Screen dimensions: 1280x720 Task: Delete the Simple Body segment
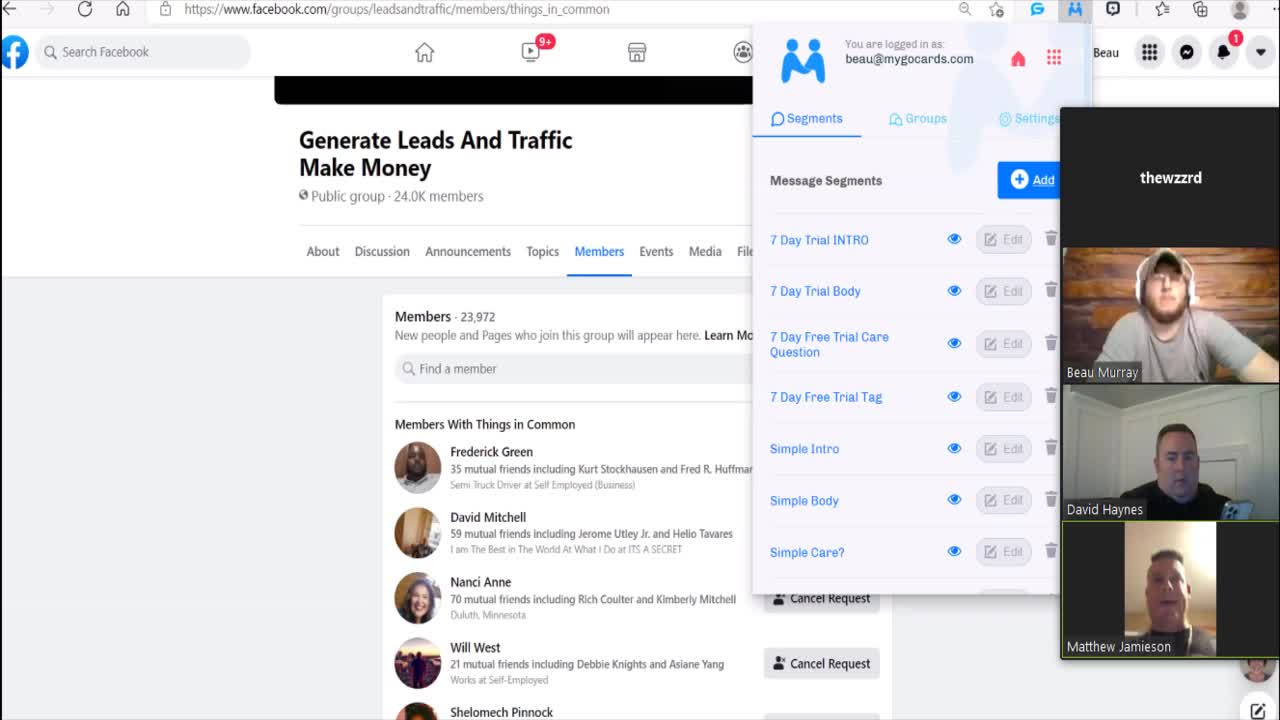(1051, 499)
